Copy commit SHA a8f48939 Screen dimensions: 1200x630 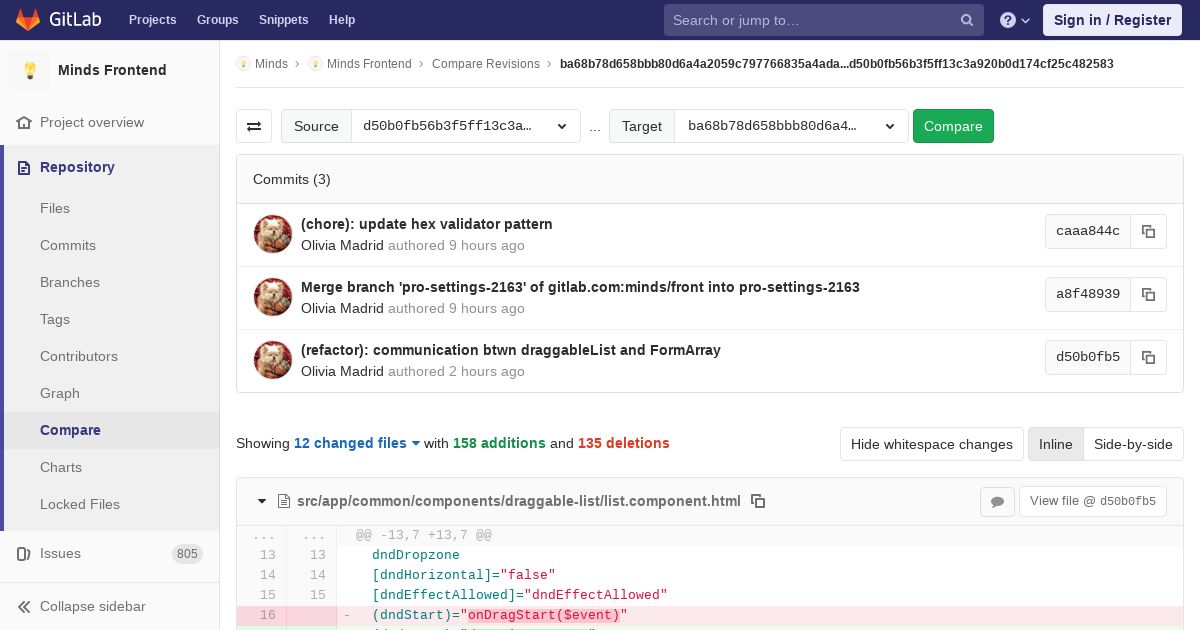[1148, 294]
